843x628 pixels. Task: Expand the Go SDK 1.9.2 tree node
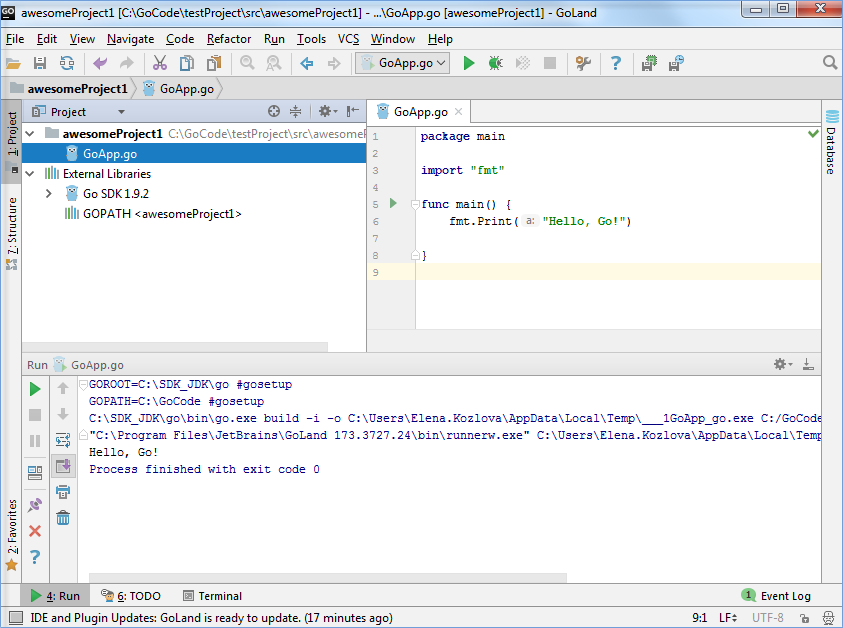click(49, 193)
